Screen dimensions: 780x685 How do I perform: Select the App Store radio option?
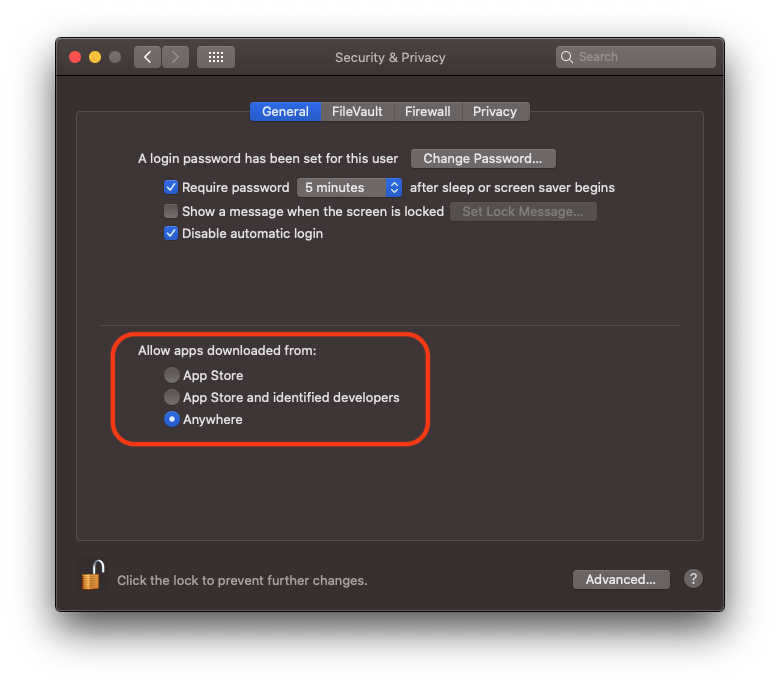click(172, 375)
